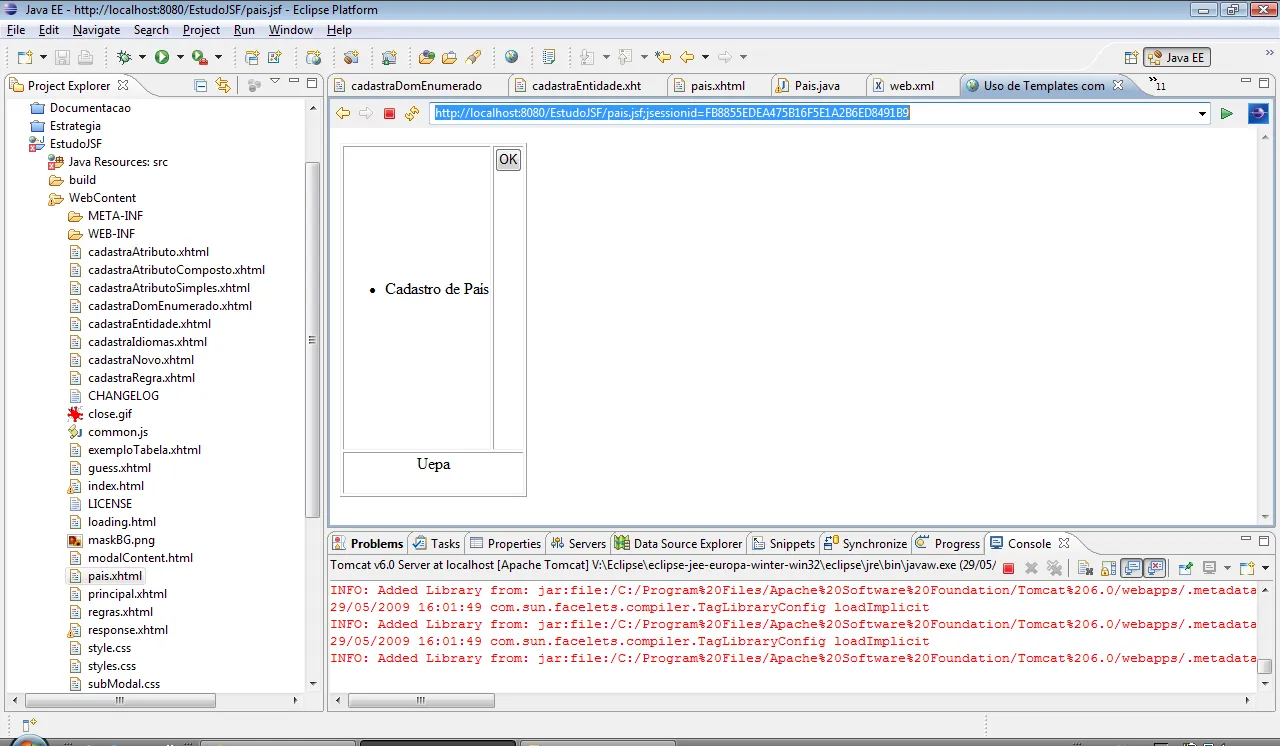The width and height of the screenshot is (1280, 746).
Task: Switch to the web.xml editor tab
Action: point(910,86)
